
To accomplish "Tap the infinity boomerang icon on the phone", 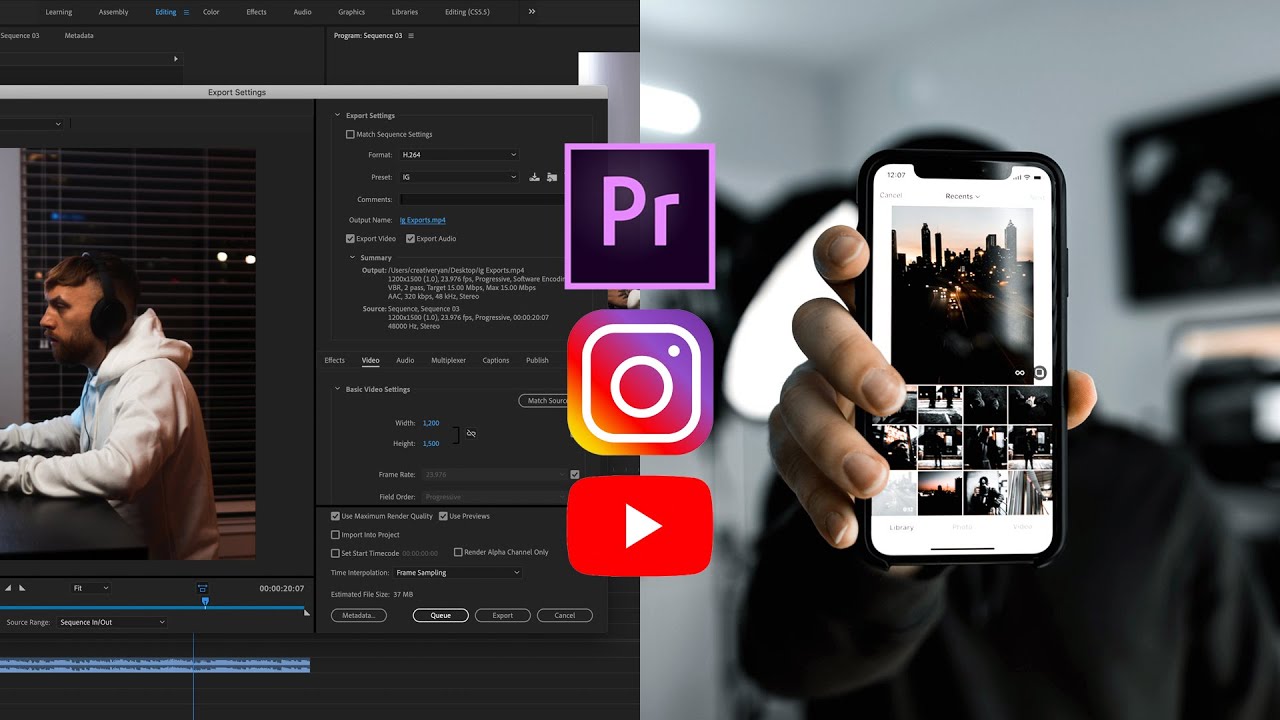I will 1020,373.
